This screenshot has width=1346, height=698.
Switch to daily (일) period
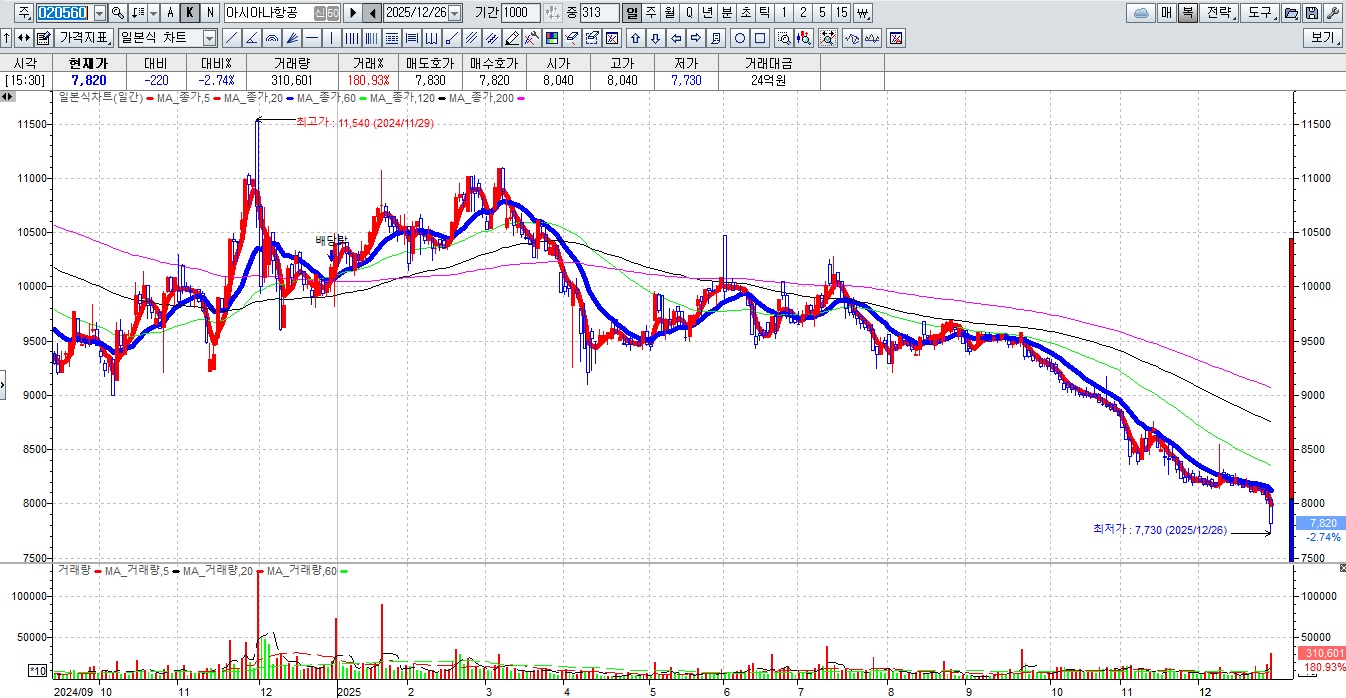tap(632, 13)
